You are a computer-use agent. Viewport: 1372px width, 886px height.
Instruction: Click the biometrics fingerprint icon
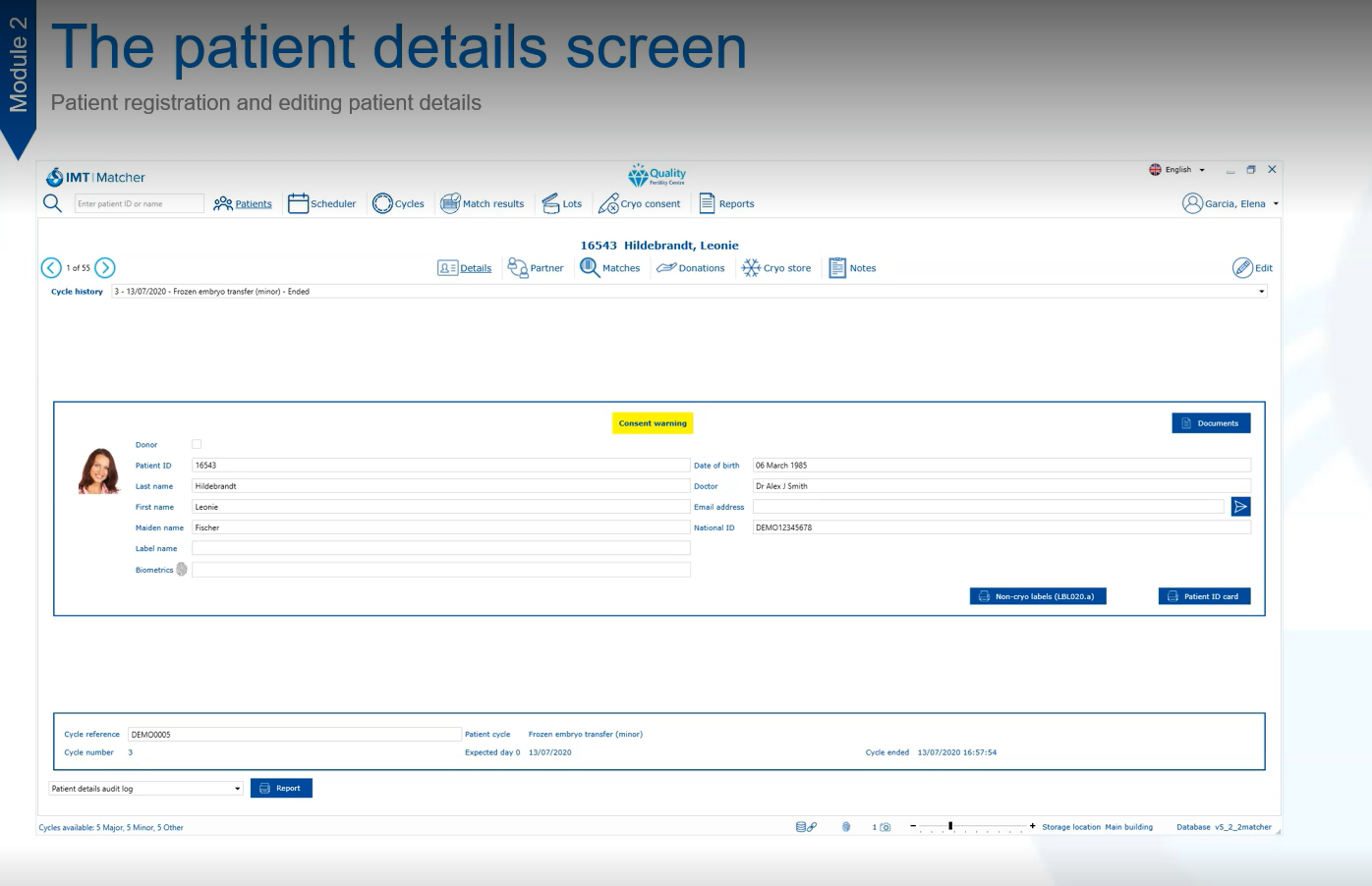182,570
